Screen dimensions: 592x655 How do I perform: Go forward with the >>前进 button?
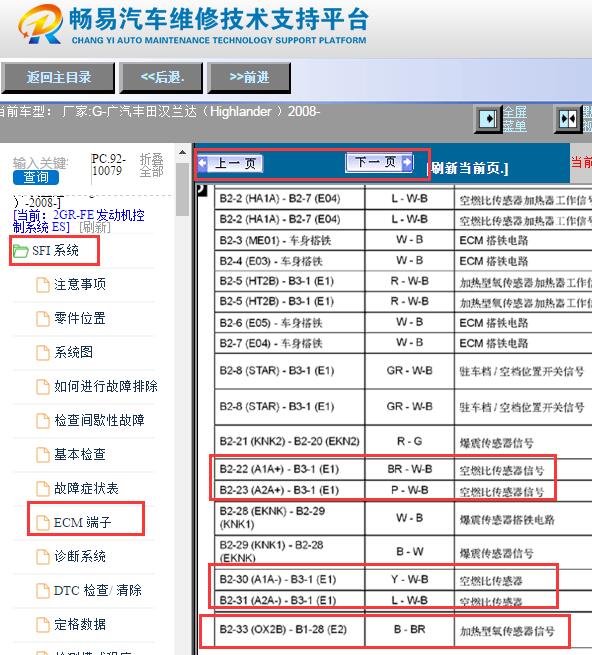pos(249,78)
